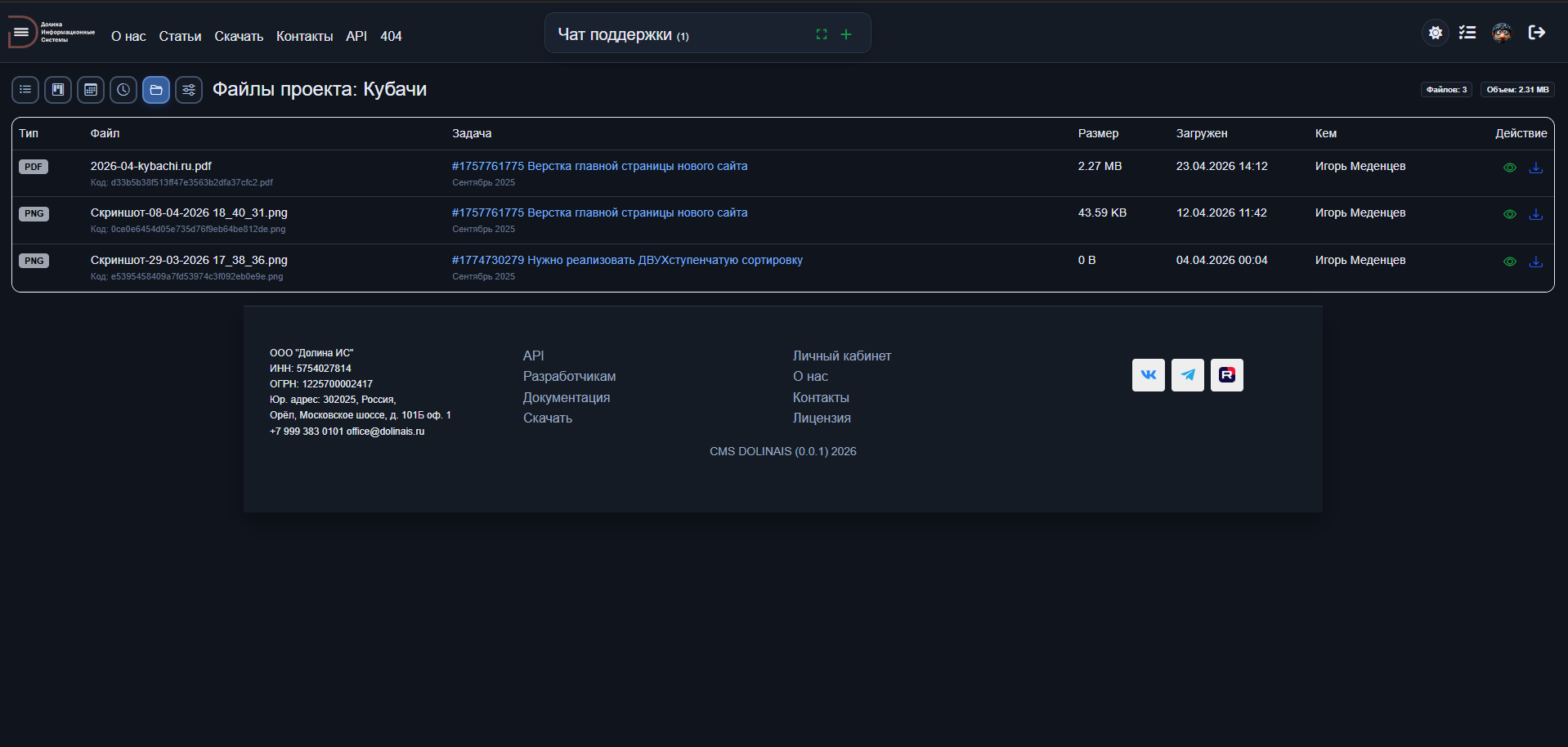Click office@dolinais.ru email in footer
Viewport: 1568px width, 747px height.
385,432
